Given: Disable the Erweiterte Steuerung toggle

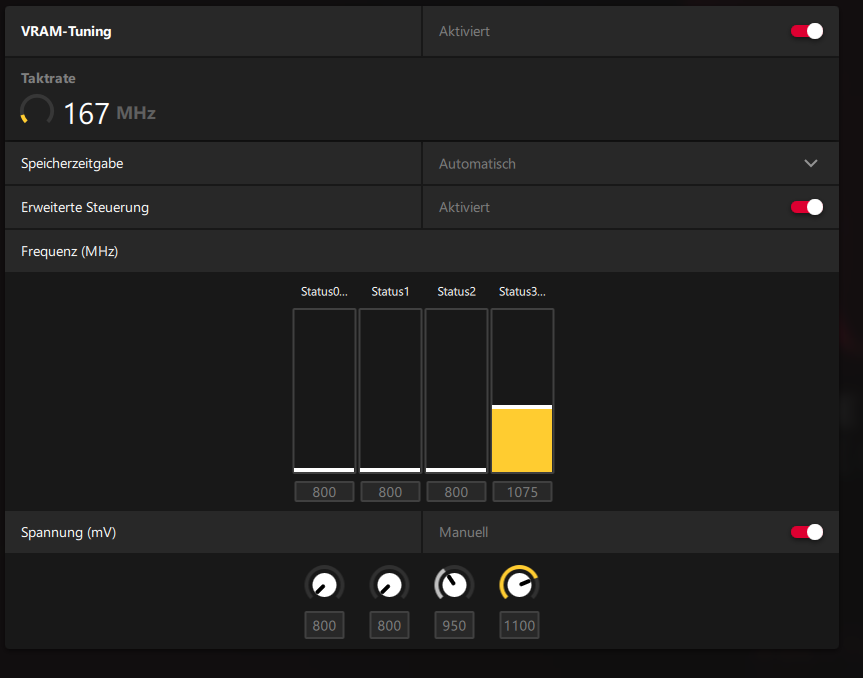Looking at the screenshot, I should pyautogui.click(x=807, y=207).
